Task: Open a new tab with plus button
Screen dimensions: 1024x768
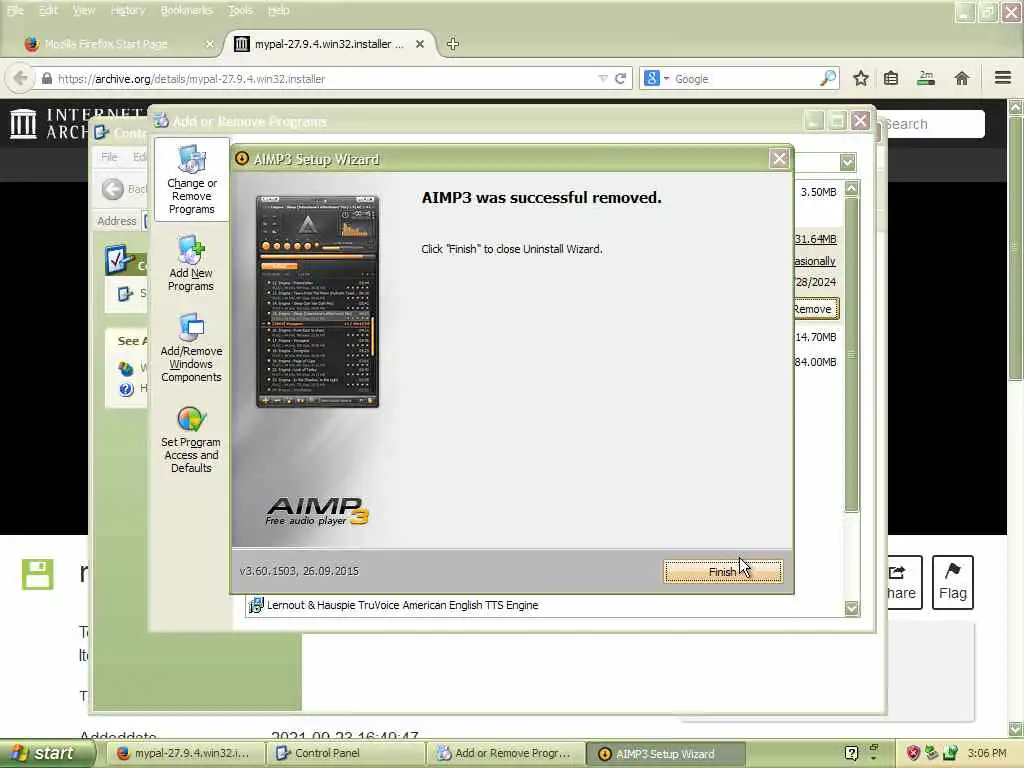Action: coord(453,44)
